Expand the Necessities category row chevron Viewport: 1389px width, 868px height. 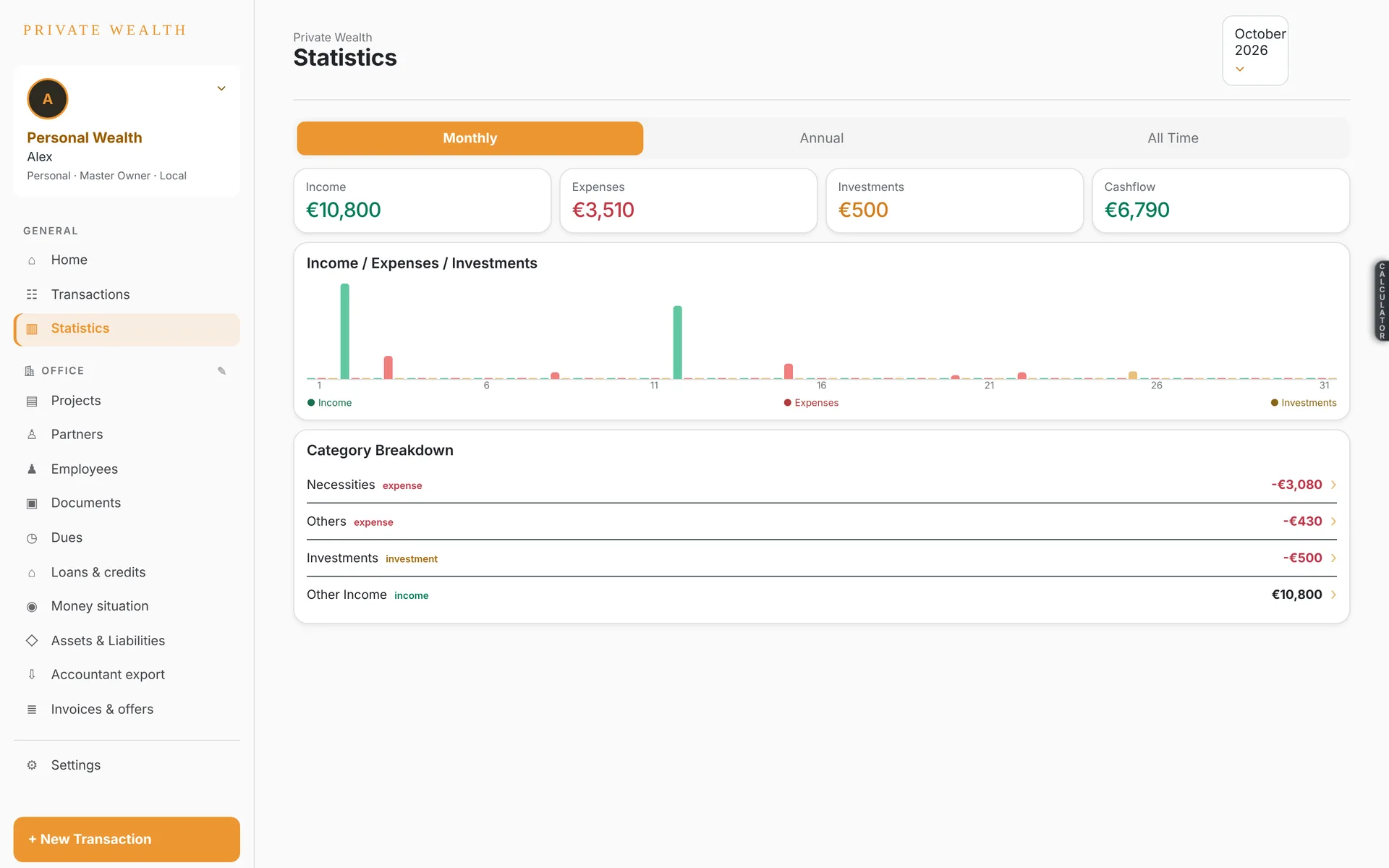click(x=1333, y=485)
